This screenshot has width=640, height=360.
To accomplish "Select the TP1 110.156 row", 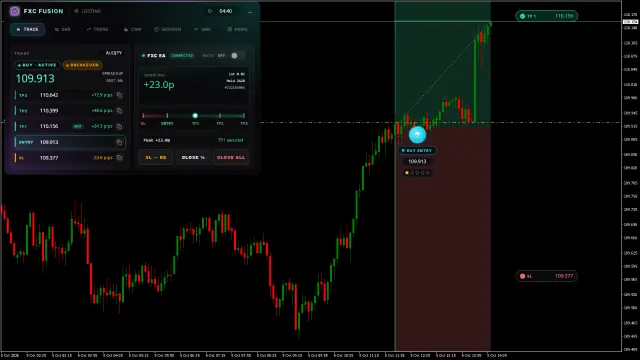I will pyautogui.click(x=69, y=127).
